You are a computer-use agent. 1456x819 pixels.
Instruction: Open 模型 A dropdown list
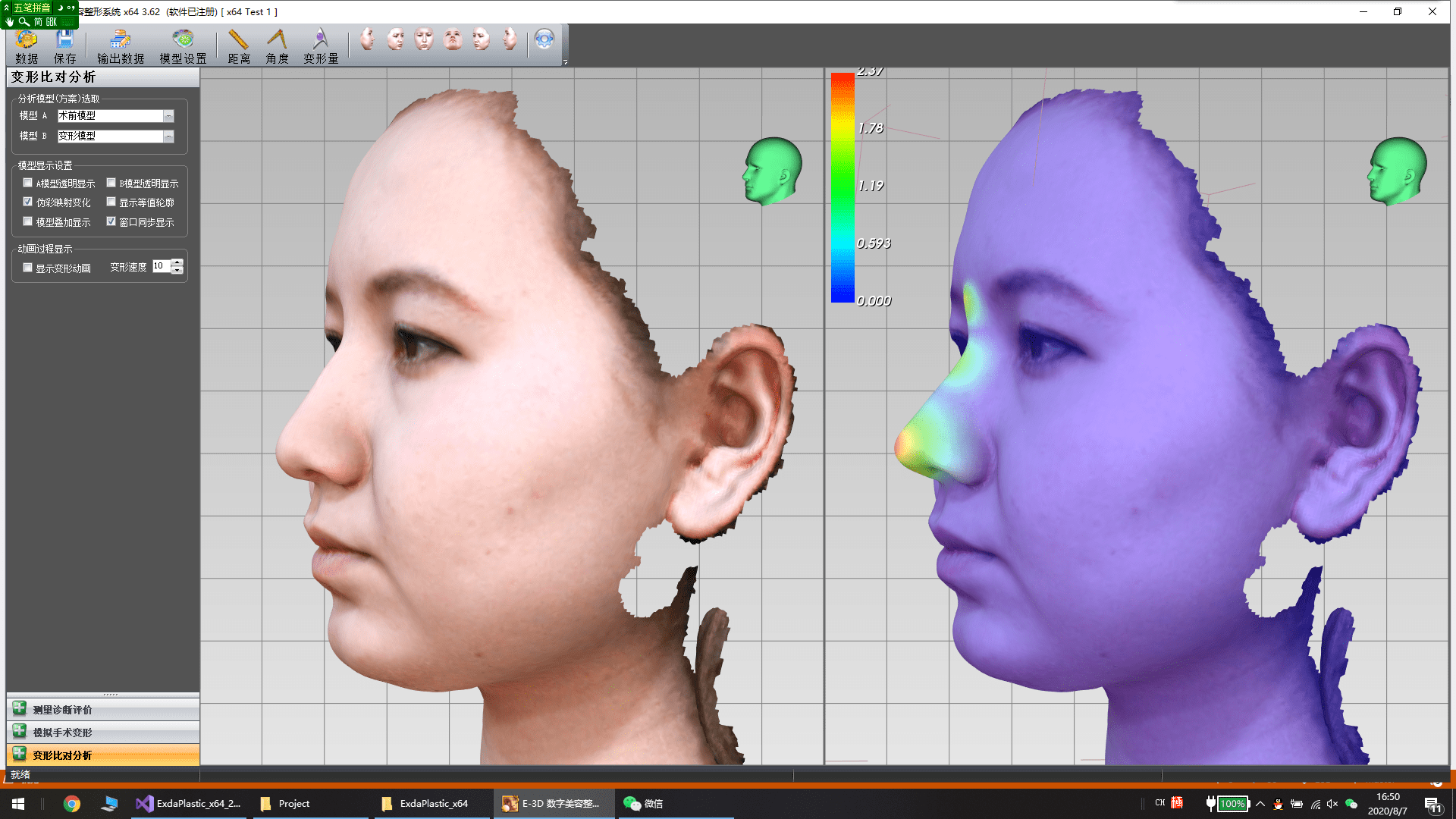click(x=168, y=116)
